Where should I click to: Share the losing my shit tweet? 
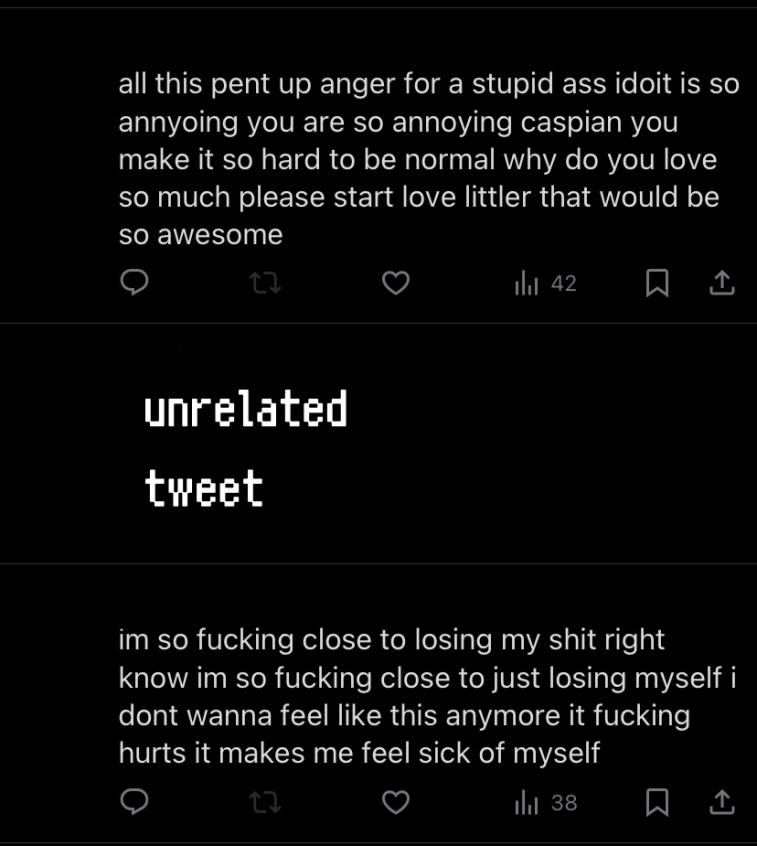pos(722,800)
